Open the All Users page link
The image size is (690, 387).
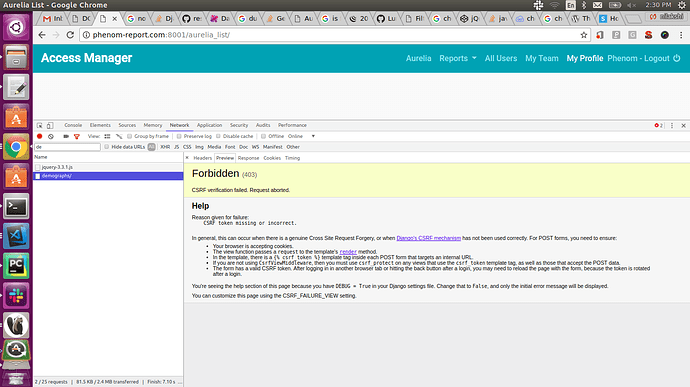[x=501, y=58]
